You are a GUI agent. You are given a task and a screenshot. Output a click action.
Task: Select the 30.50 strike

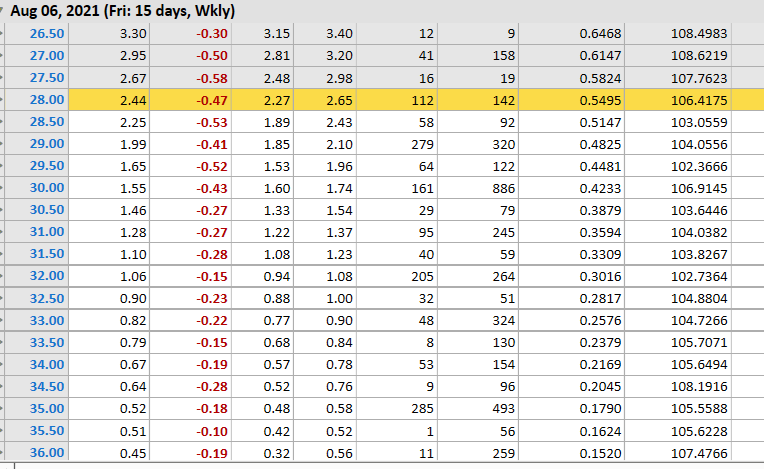[x=47, y=209]
